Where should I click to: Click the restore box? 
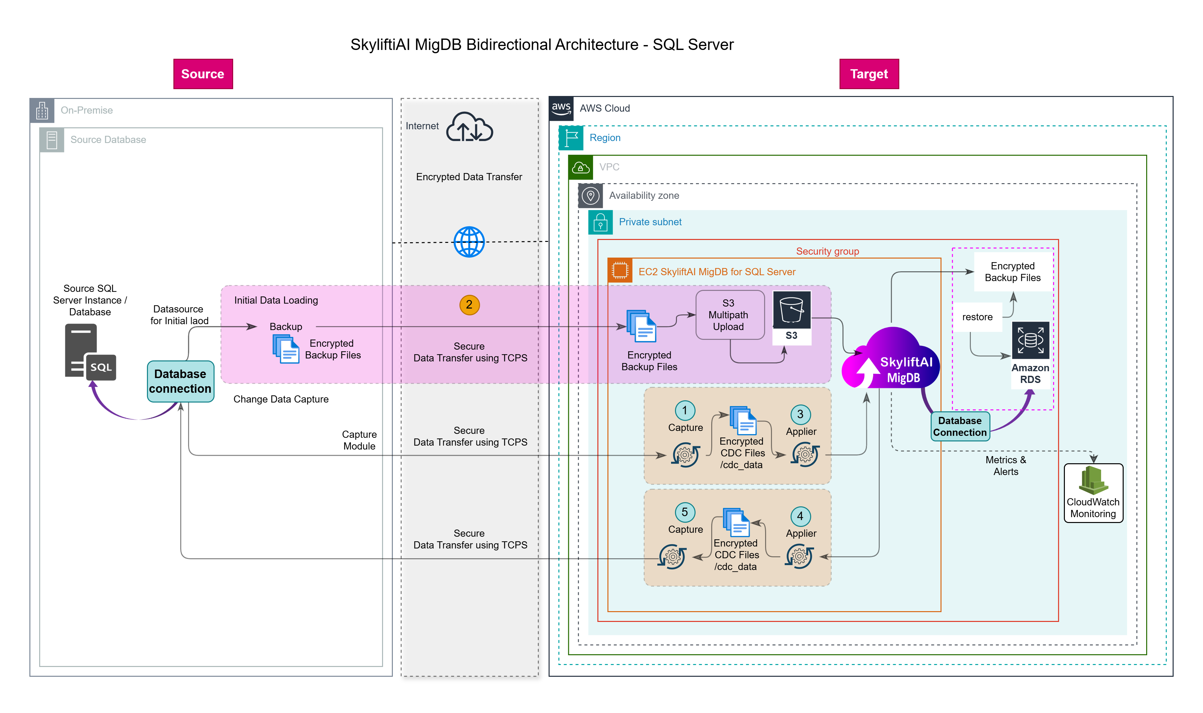click(977, 317)
